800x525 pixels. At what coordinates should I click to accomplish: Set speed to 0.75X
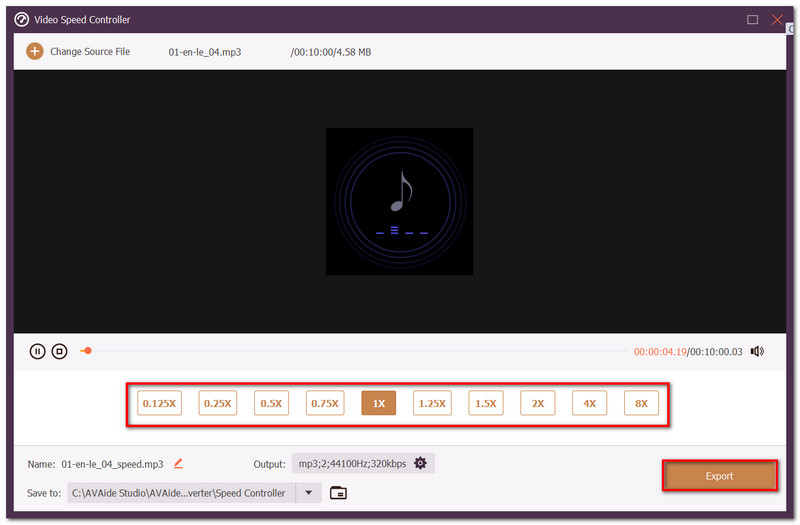325,403
